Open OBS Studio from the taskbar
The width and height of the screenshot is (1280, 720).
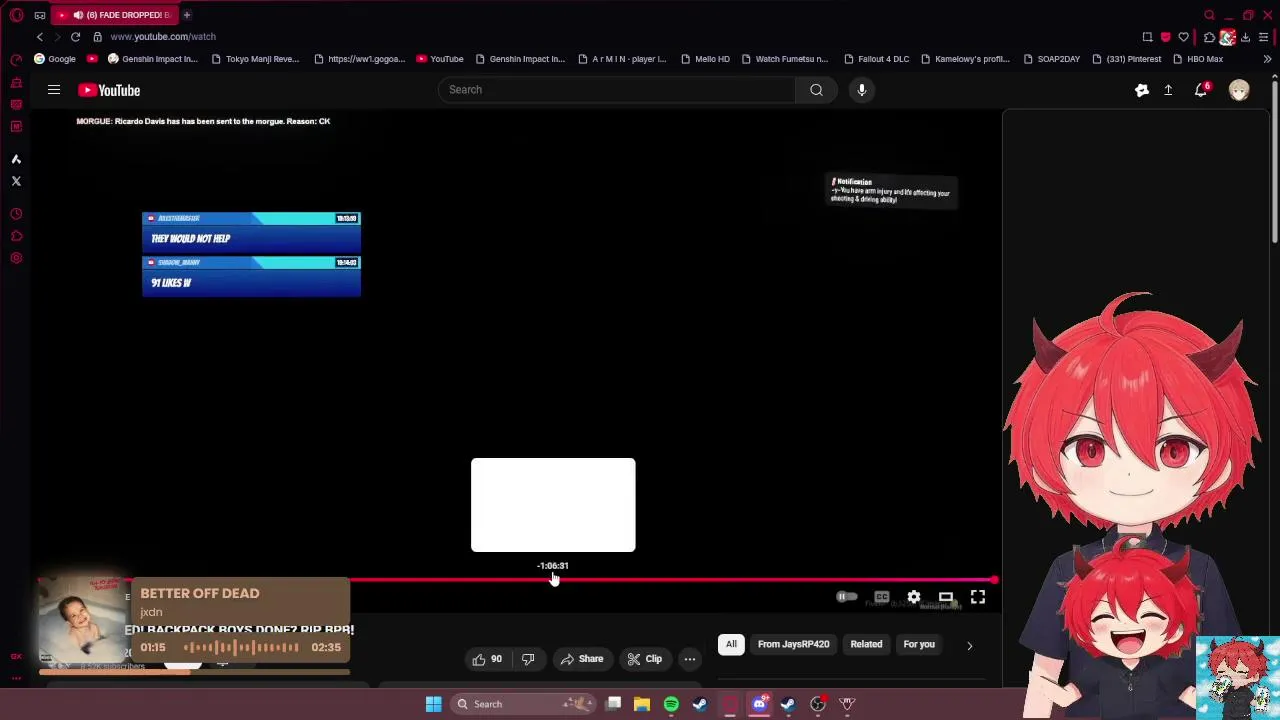(x=818, y=704)
